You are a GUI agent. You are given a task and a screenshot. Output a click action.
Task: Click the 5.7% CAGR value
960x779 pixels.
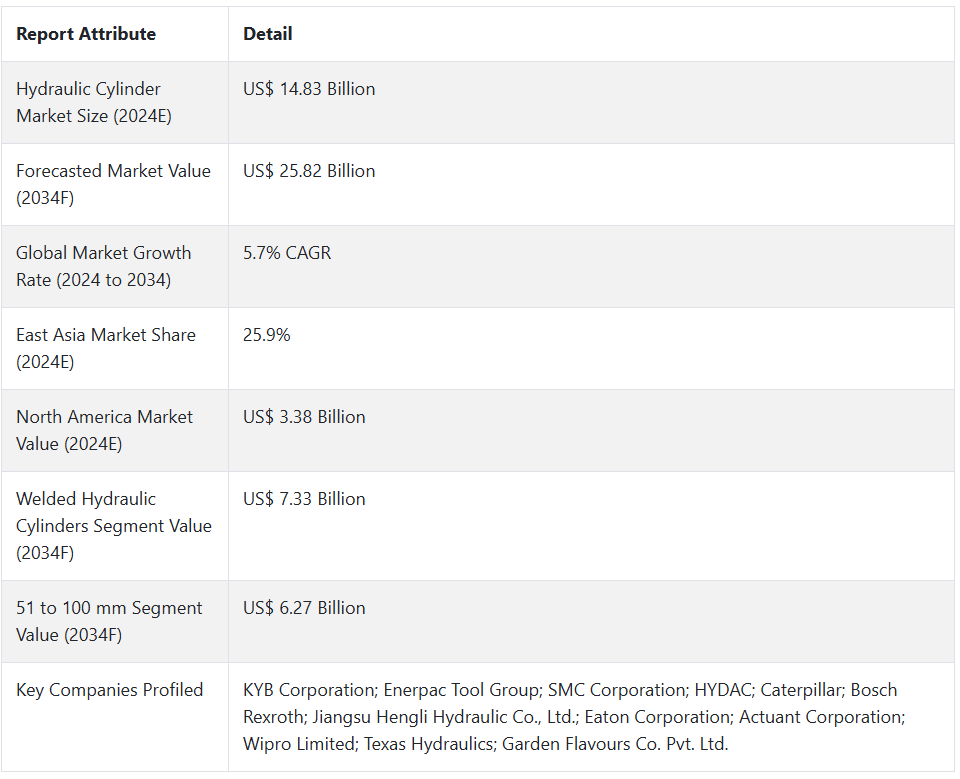(287, 253)
